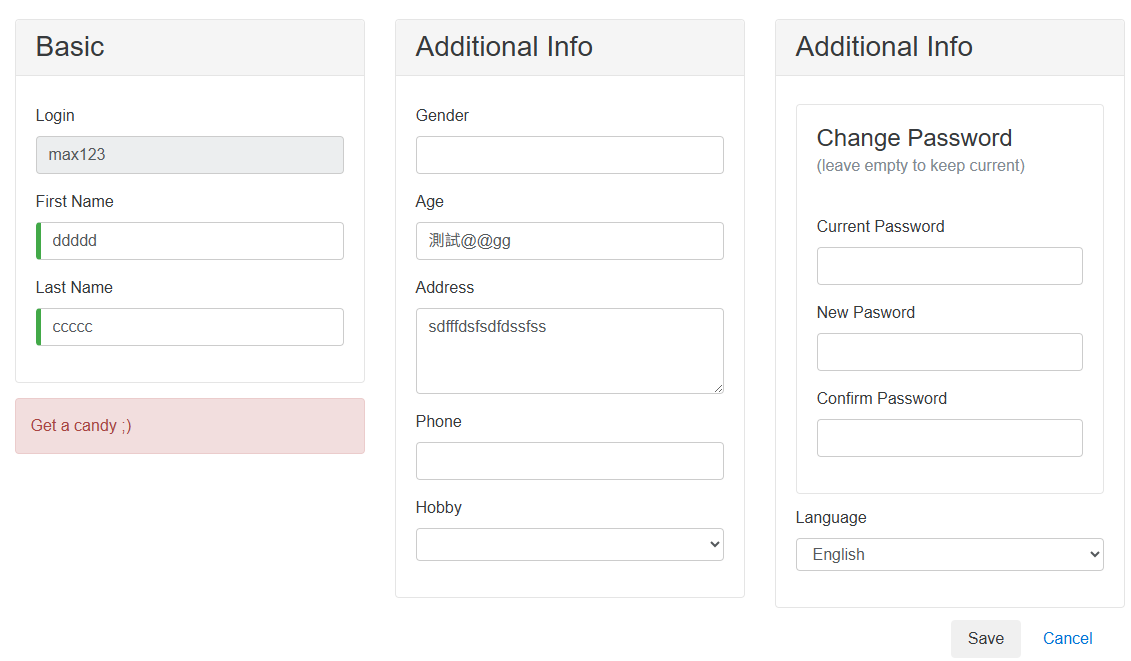Click the Login field showing max123
Viewport: 1131px width, 661px height.
(x=189, y=155)
